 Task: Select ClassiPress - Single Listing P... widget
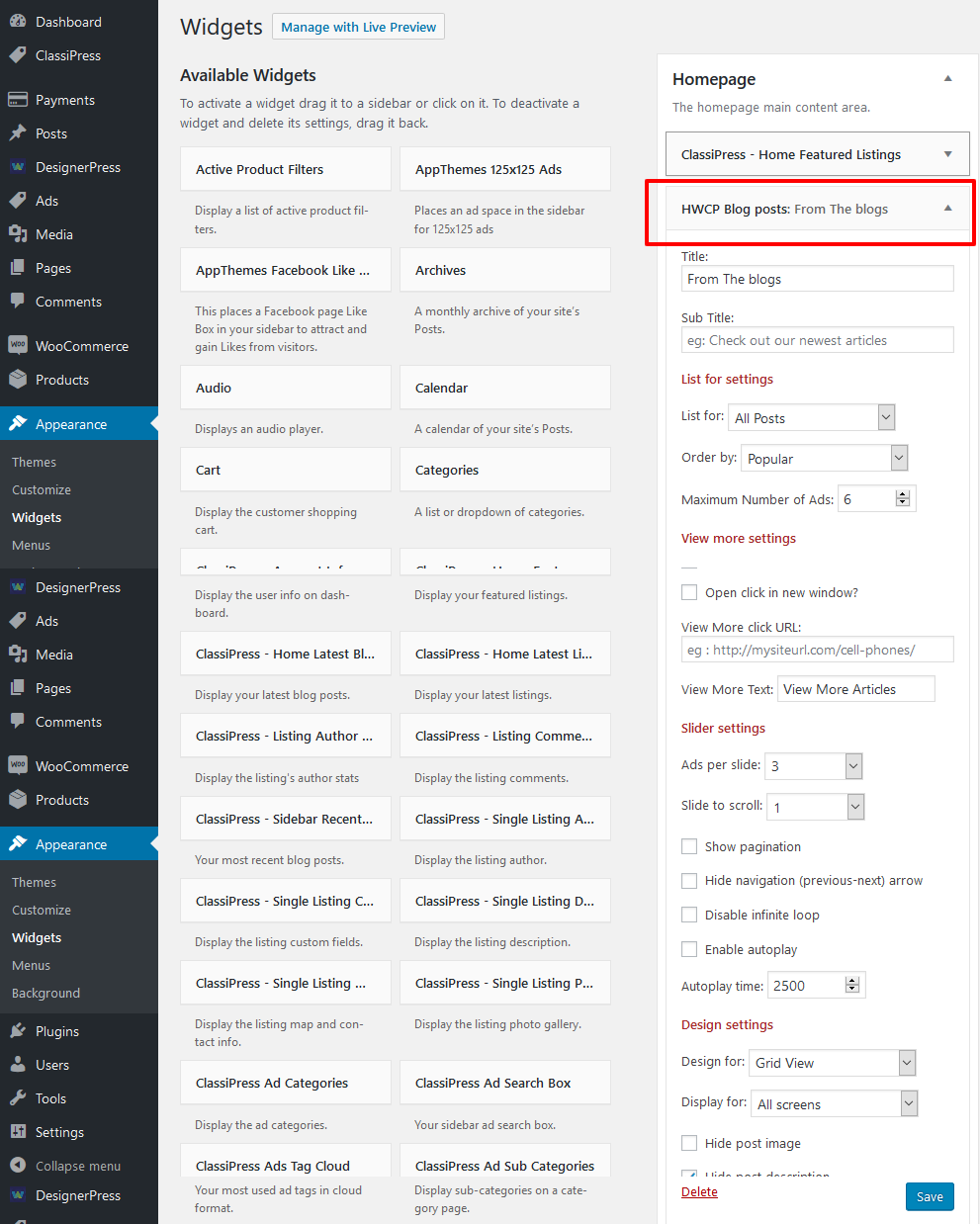[x=505, y=983]
